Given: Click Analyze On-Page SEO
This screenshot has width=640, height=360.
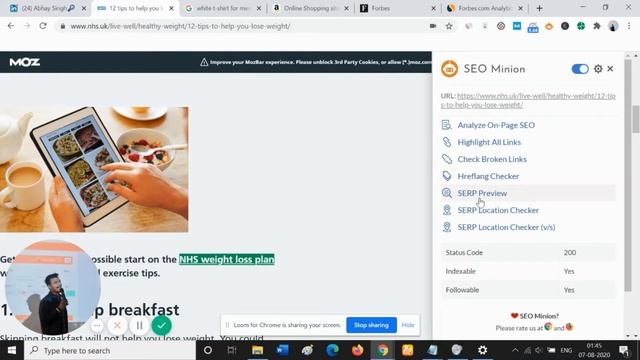Looking at the screenshot, I should coord(496,125).
